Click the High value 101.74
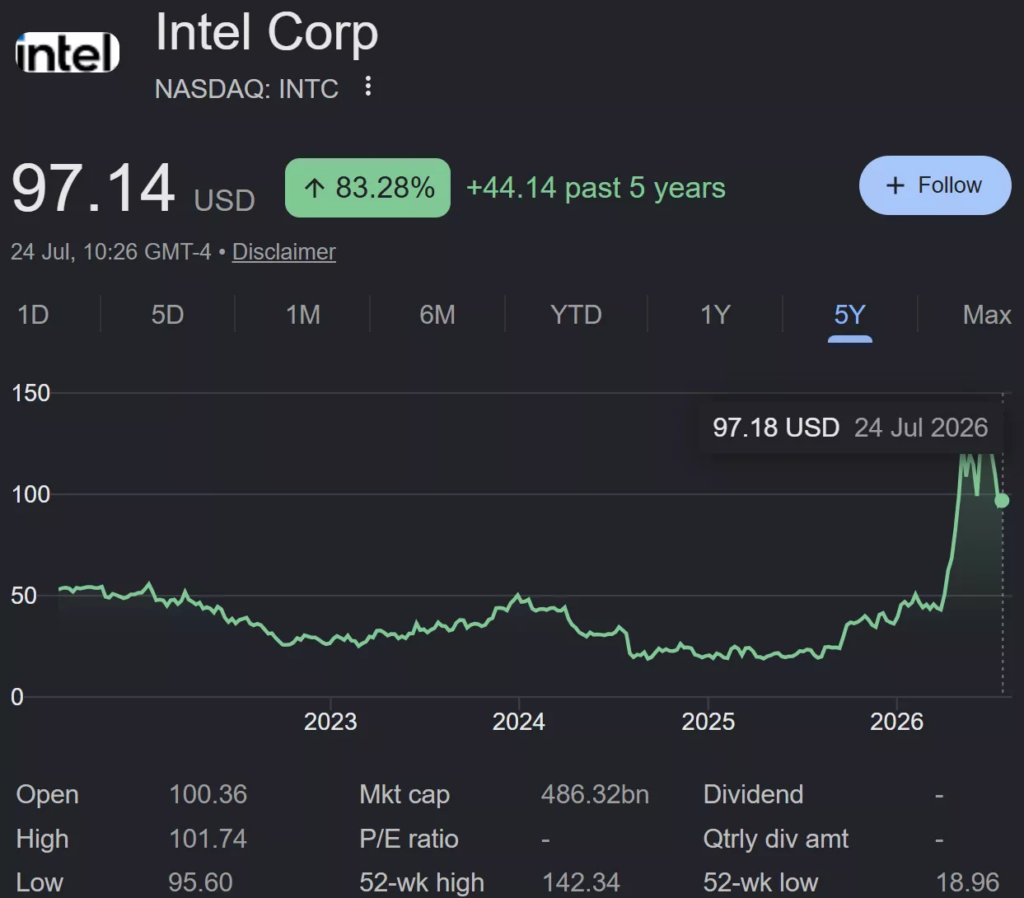1024x898 pixels. [x=208, y=839]
